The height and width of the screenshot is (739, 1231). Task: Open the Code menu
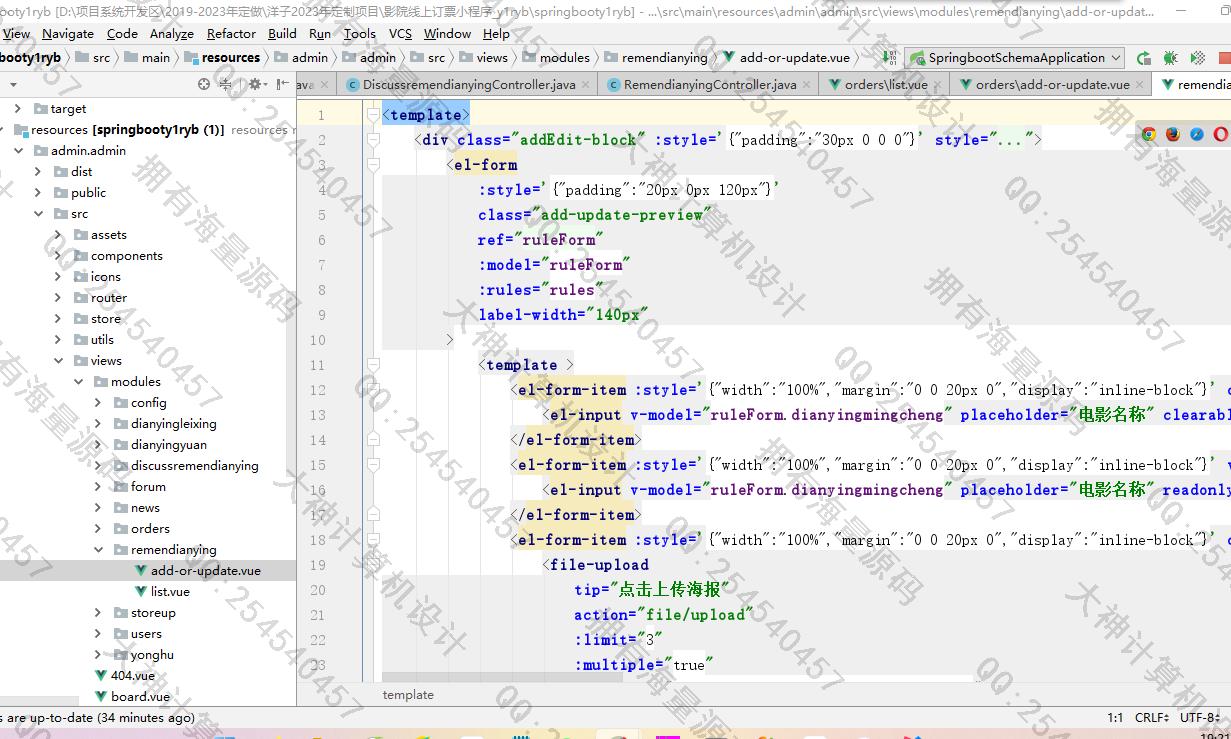tap(122, 33)
